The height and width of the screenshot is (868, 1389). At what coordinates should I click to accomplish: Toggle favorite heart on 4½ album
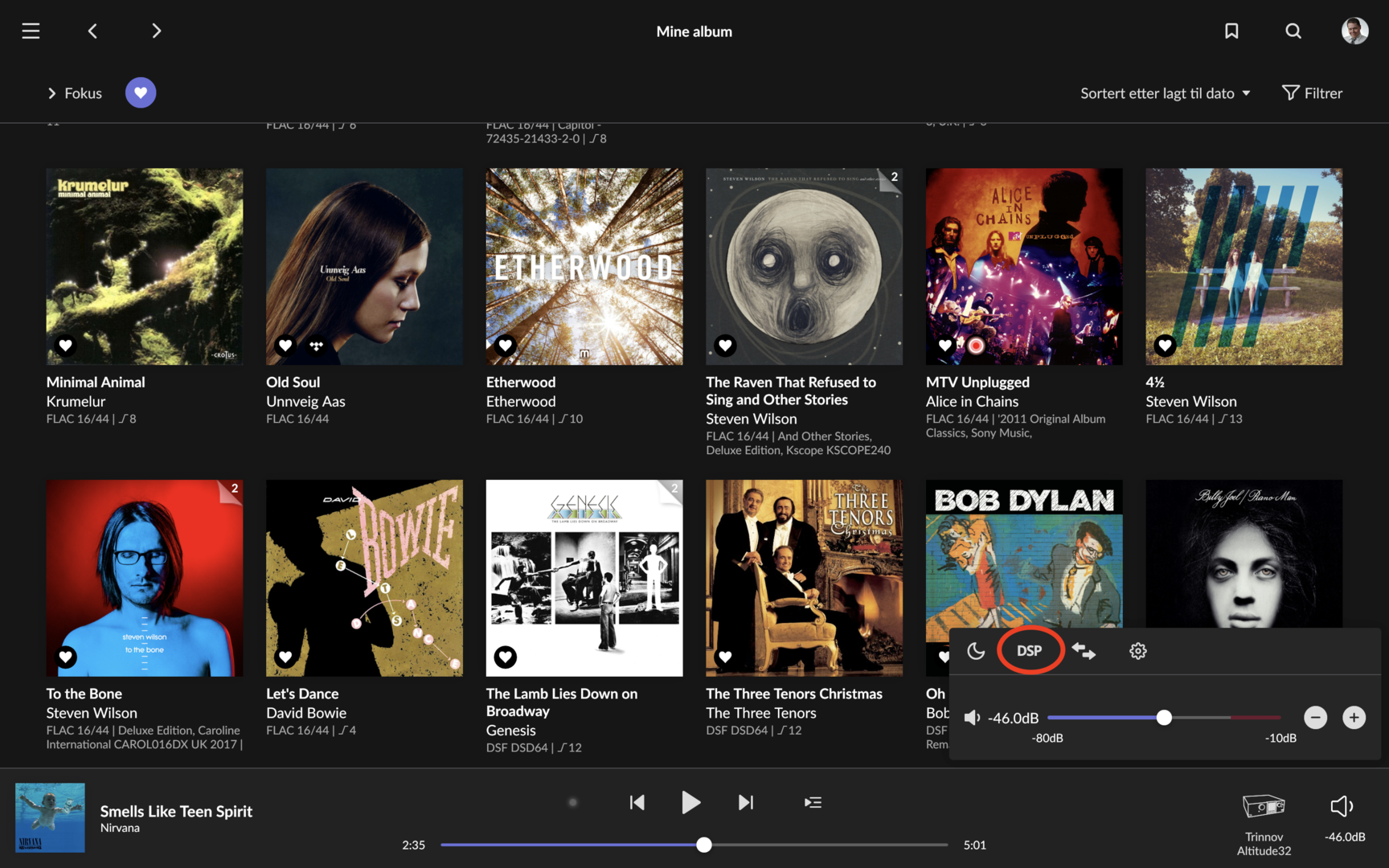point(1165,346)
